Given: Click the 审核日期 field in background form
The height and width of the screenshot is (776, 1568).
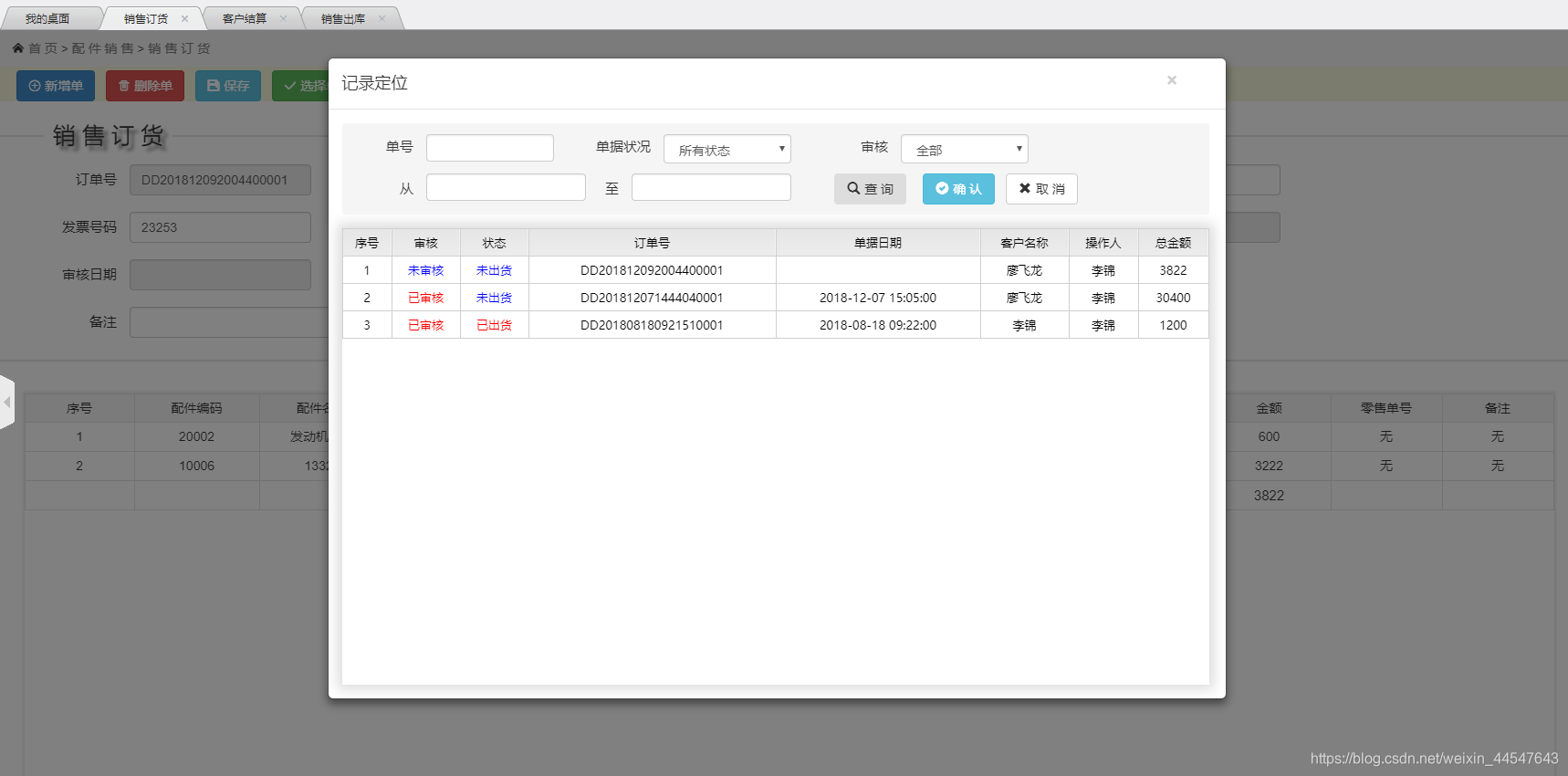Looking at the screenshot, I should [220, 275].
